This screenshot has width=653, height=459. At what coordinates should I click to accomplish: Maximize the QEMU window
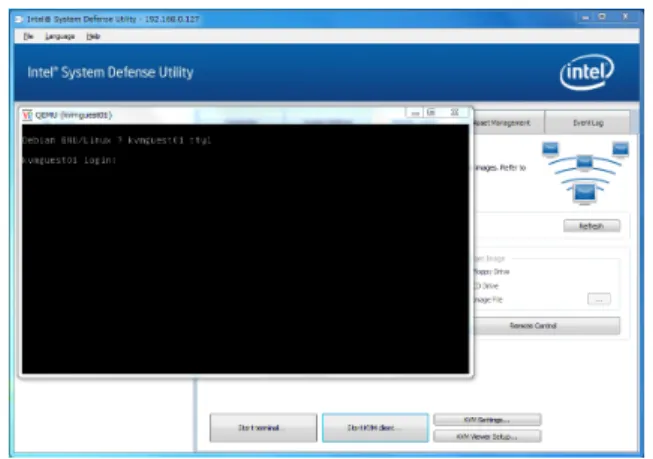pos(431,113)
